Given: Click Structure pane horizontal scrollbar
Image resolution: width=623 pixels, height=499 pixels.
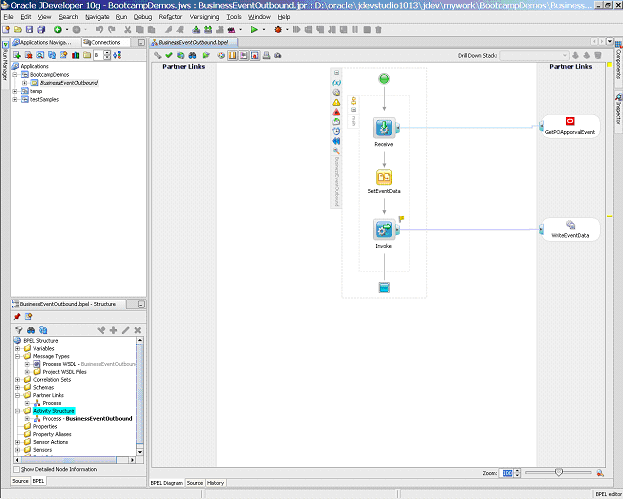Looking at the screenshot, I should click(75, 460).
